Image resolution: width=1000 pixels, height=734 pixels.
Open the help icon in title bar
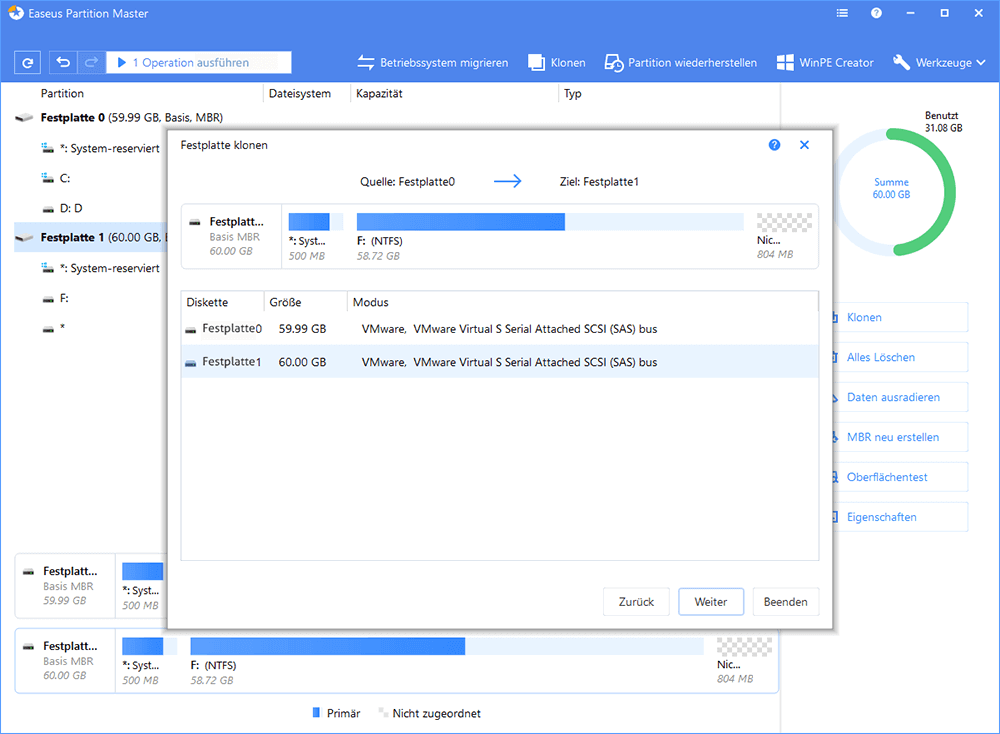tap(876, 13)
